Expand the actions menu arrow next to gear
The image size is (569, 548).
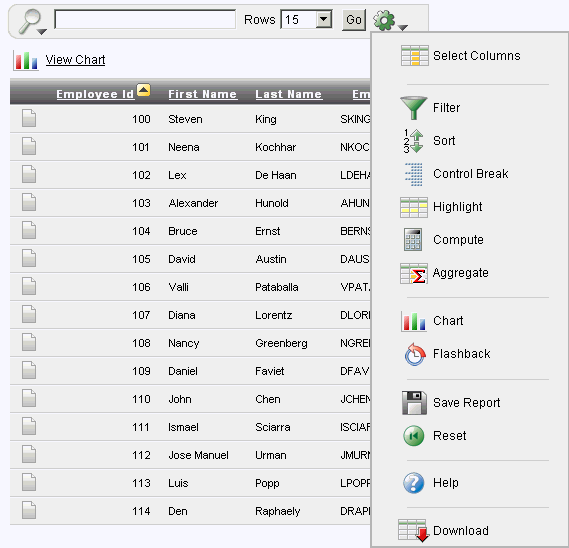(x=403, y=28)
